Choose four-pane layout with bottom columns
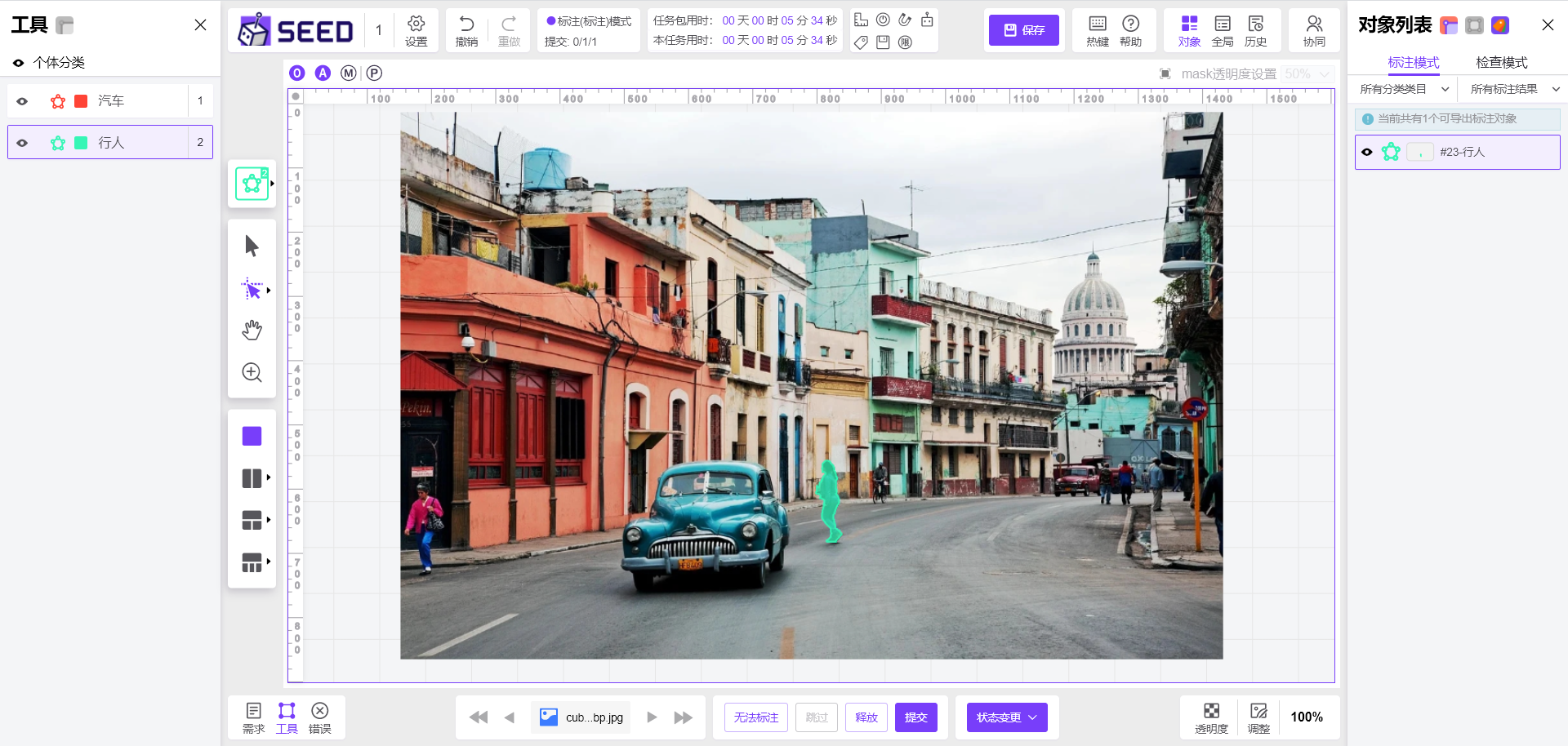The width and height of the screenshot is (1568, 746). tap(252, 562)
